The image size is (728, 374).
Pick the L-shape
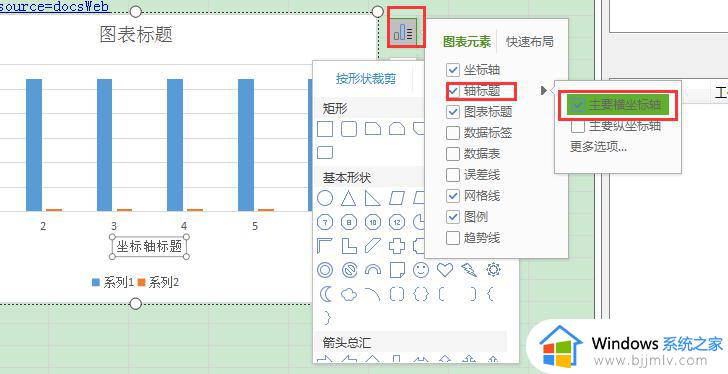coord(349,246)
